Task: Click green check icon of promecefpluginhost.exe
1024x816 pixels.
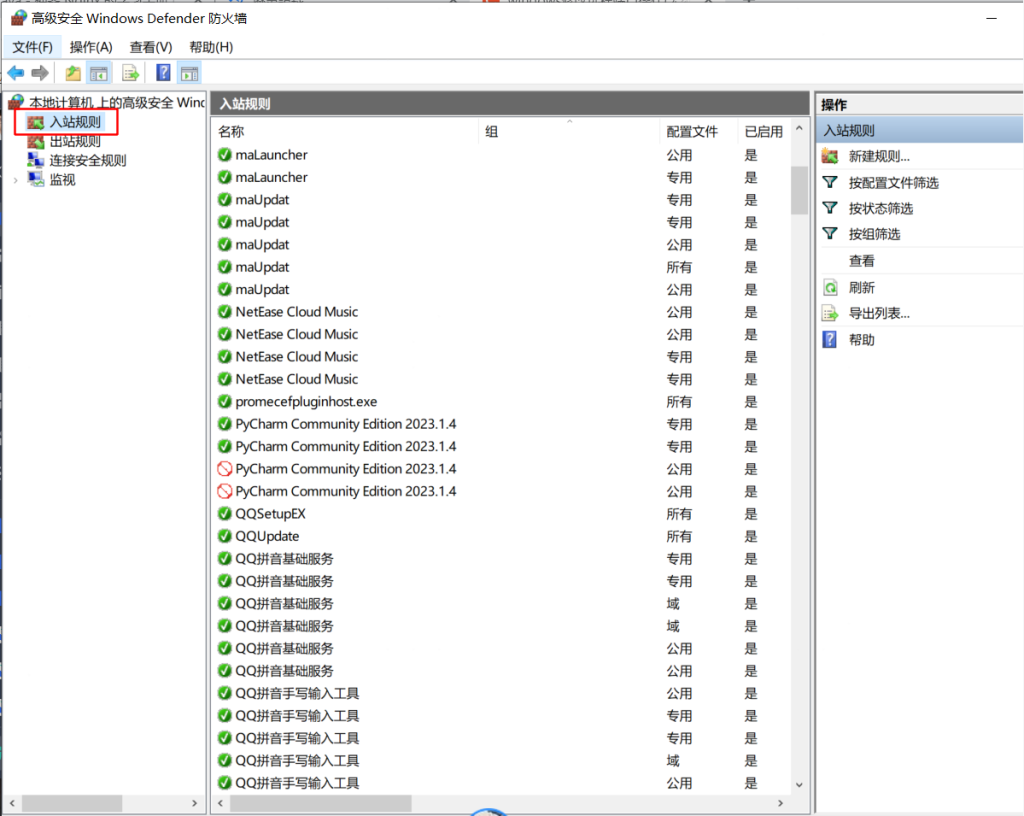Action: click(225, 401)
